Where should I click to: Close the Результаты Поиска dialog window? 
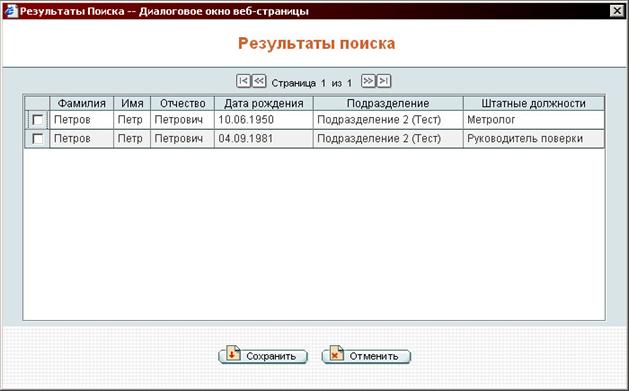[617, 11]
